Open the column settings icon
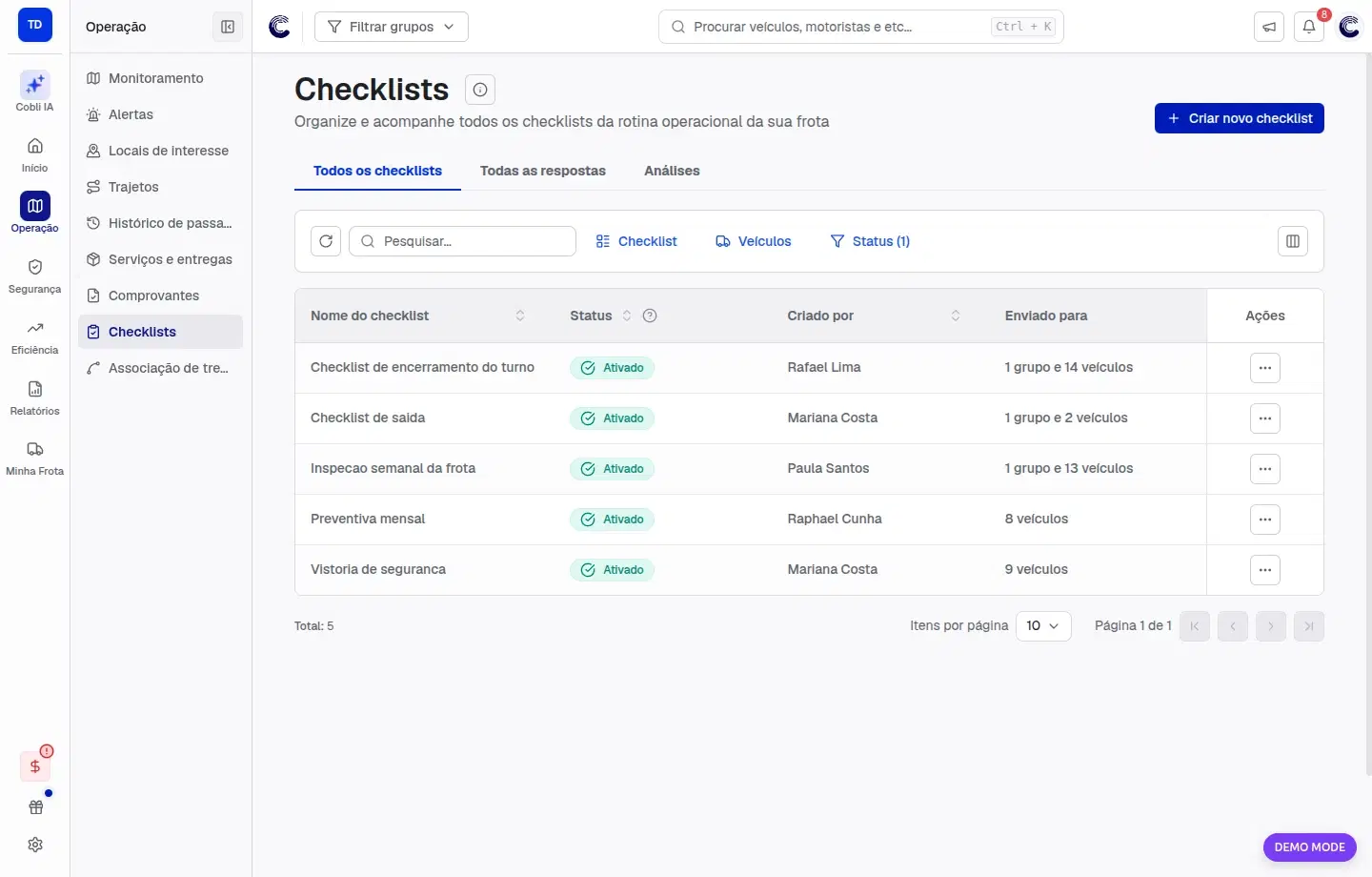 tap(1293, 241)
